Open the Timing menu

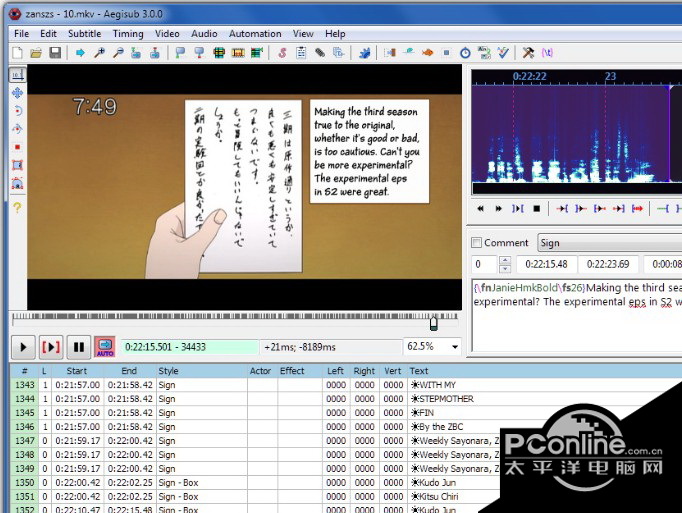[x=128, y=34]
